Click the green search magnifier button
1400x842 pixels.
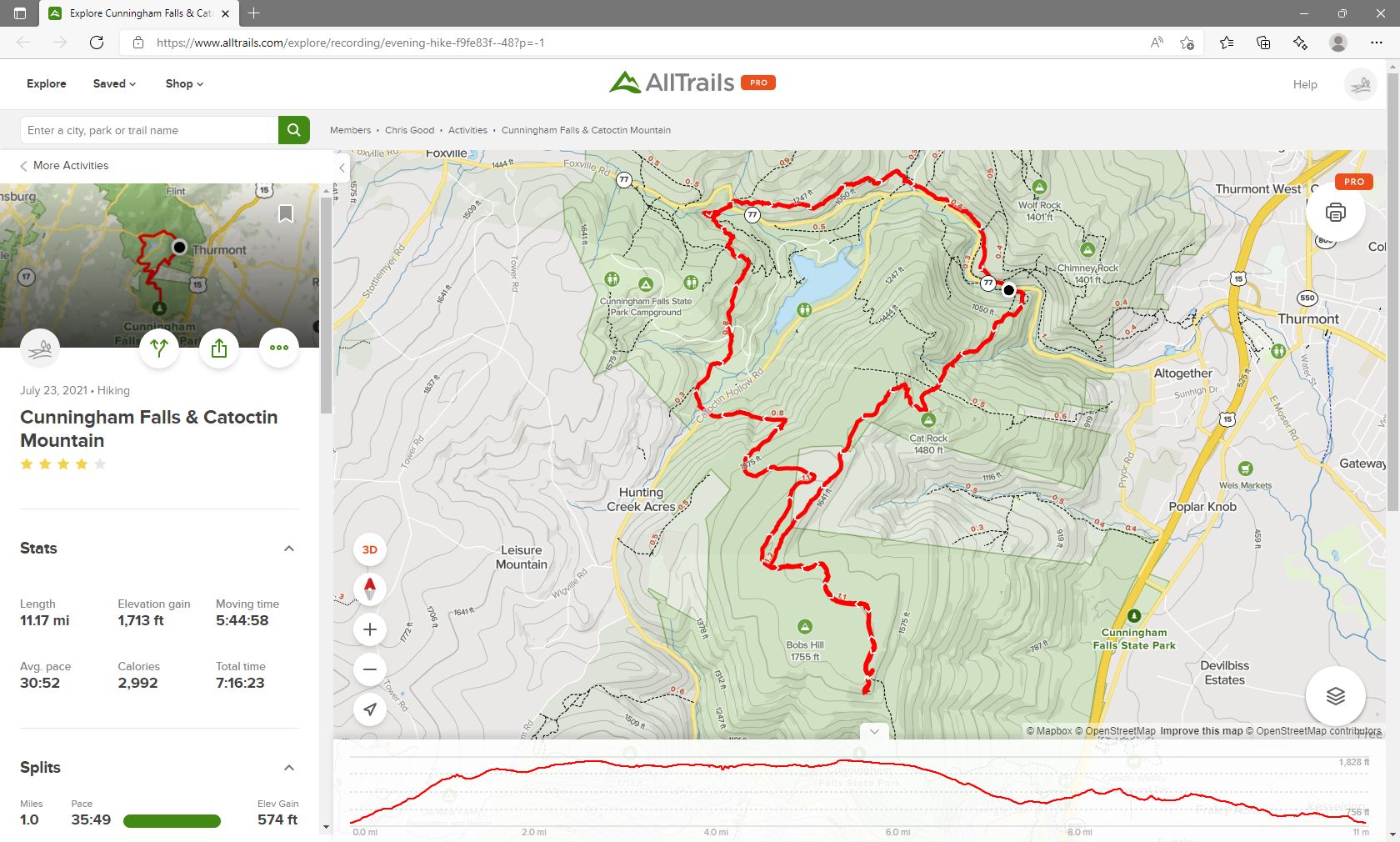(293, 130)
